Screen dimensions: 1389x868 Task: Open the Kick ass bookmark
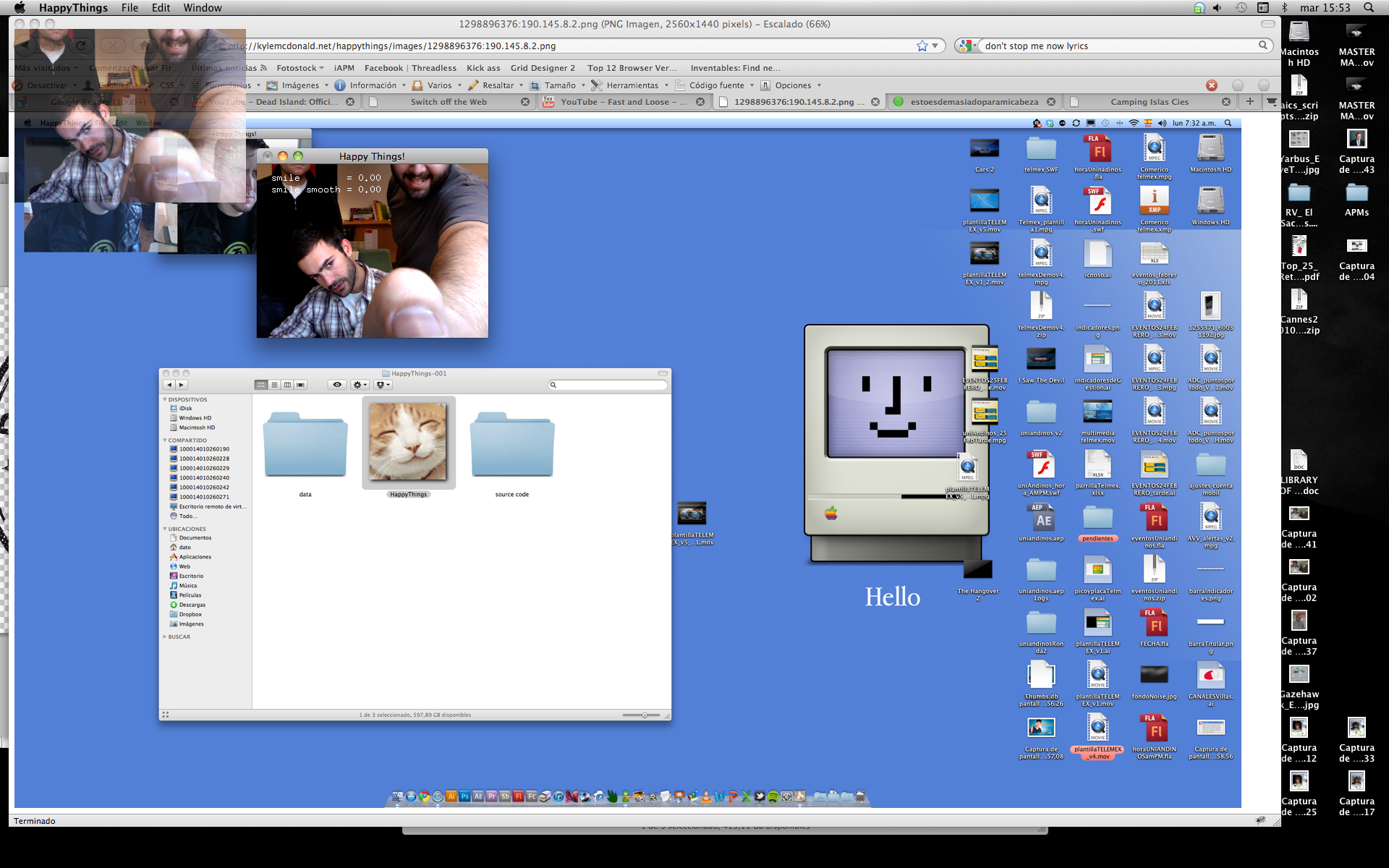[483, 68]
